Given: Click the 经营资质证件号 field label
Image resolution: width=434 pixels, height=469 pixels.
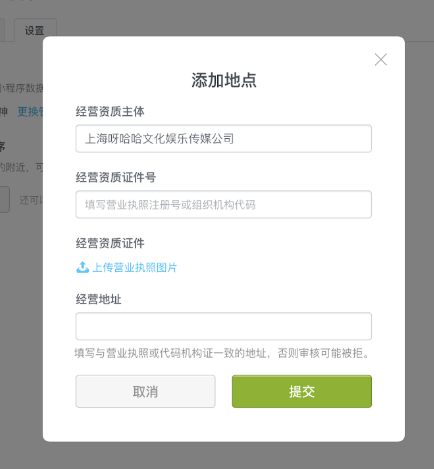Looking at the screenshot, I should click(116, 177).
